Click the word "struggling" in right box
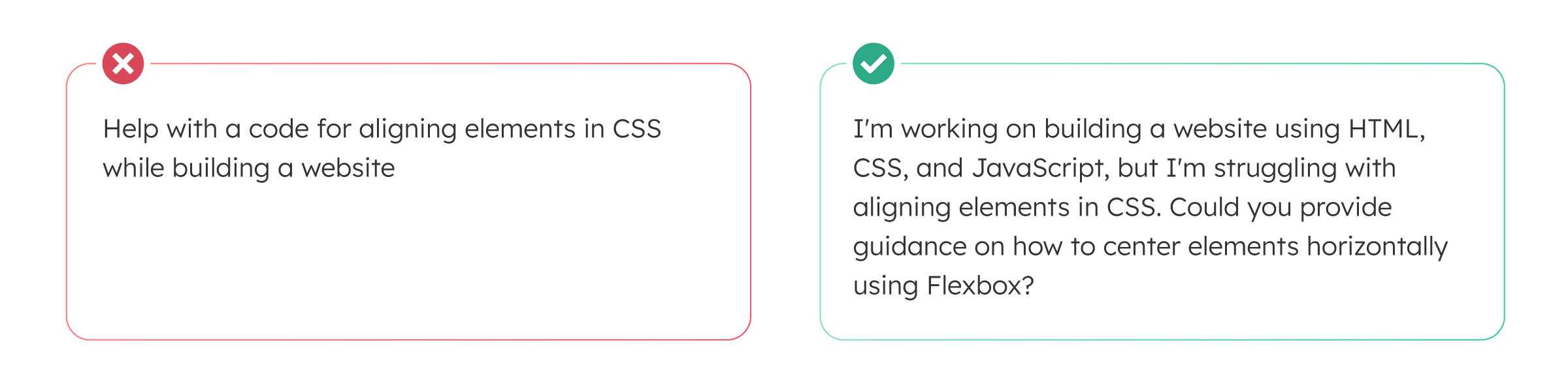Viewport: 1568px width, 392px height. pyautogui.click(x=1275, y=169)
